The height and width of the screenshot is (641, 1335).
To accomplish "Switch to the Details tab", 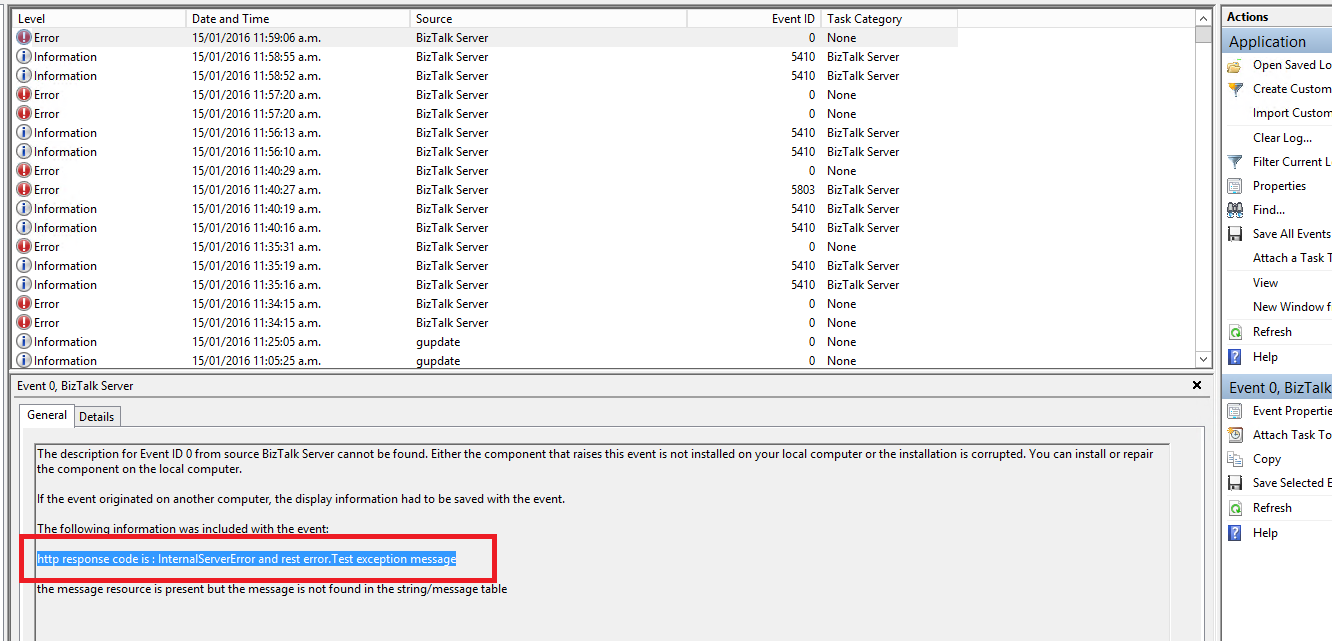I will point(97,416).
